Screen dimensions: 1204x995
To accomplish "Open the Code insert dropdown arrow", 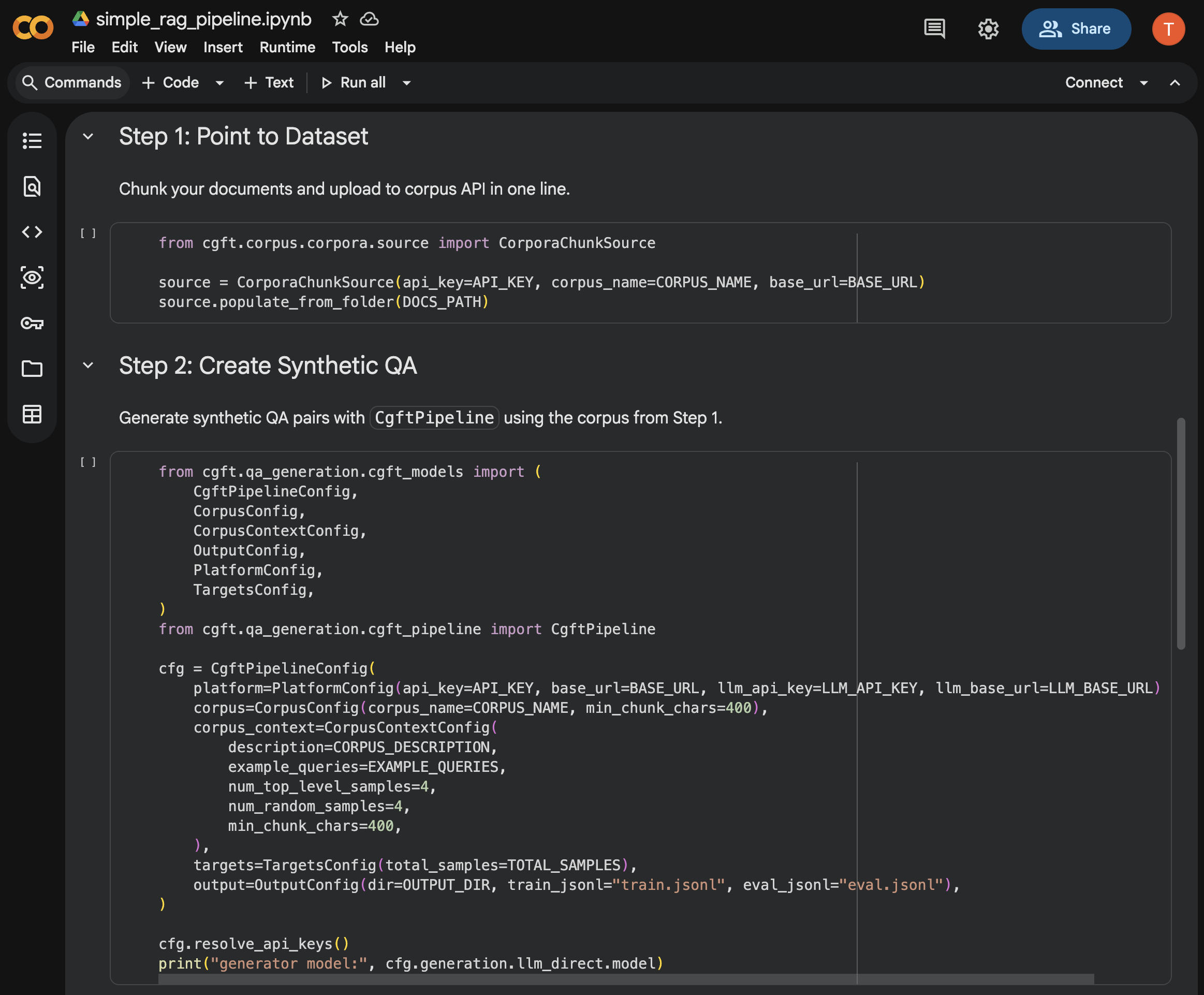I will tap(219, 82).
